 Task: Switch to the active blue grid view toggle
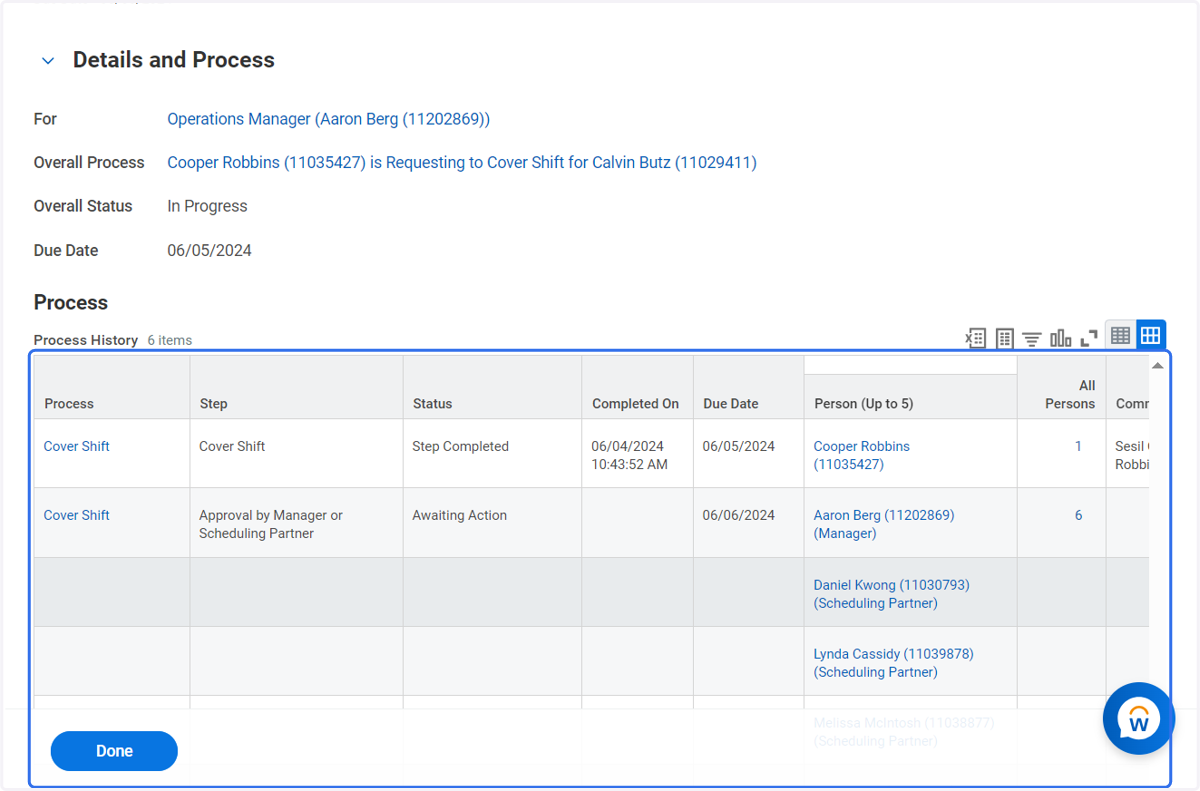pyautogui.click(x=1151, y=335)
